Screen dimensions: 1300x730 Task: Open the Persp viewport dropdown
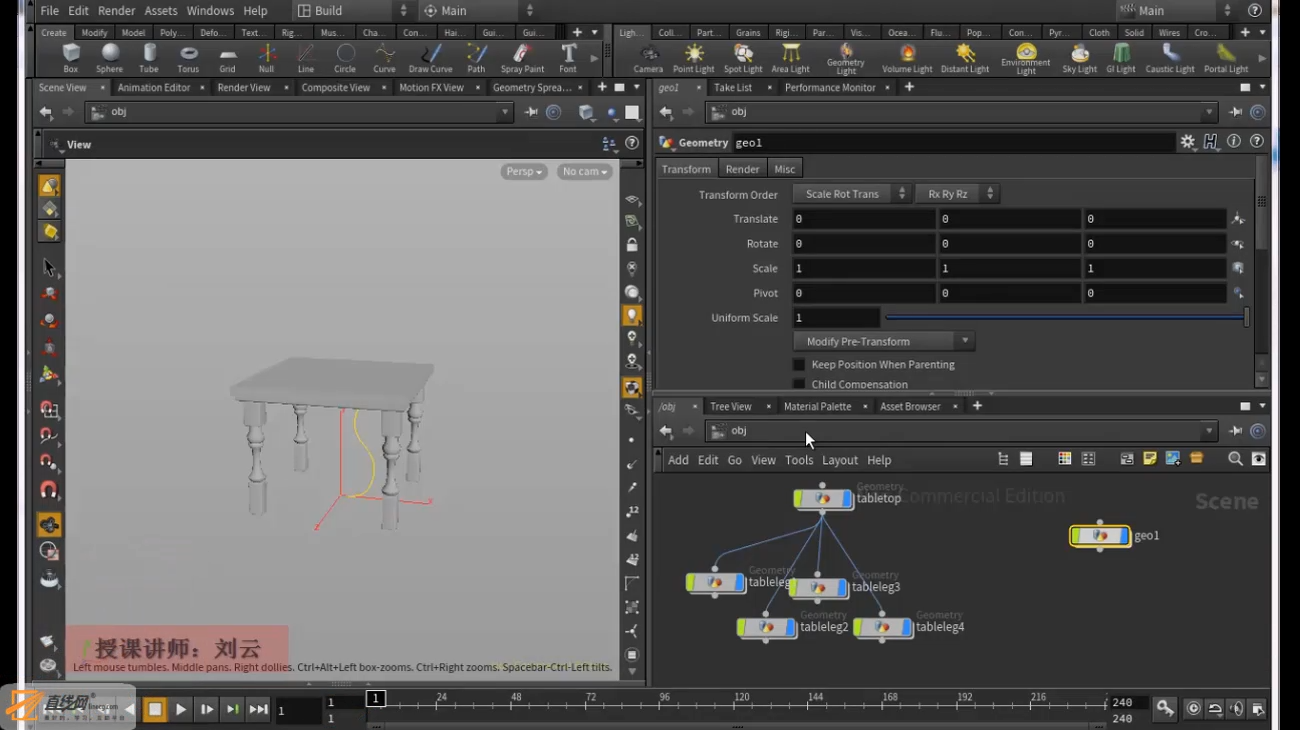point(524,172)
